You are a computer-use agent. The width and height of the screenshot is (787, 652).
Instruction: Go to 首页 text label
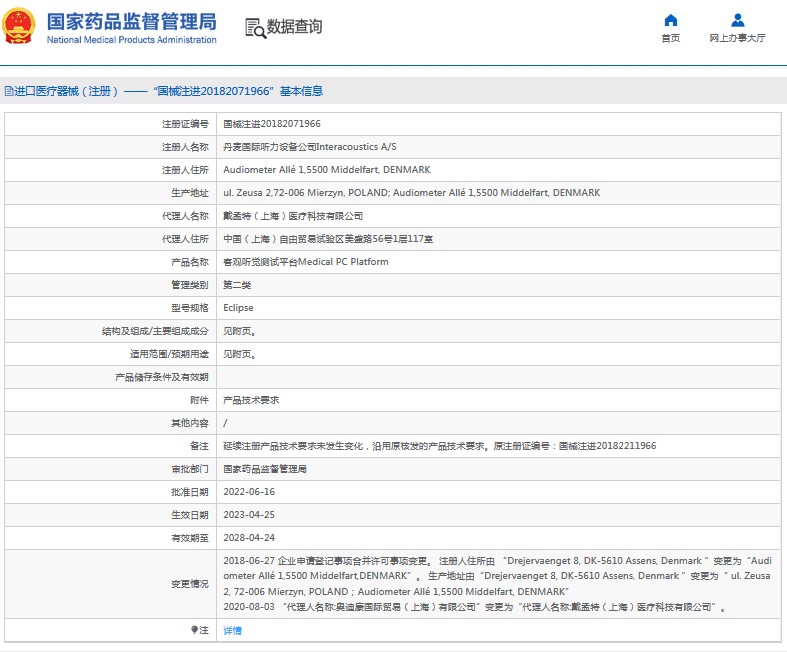670,38
